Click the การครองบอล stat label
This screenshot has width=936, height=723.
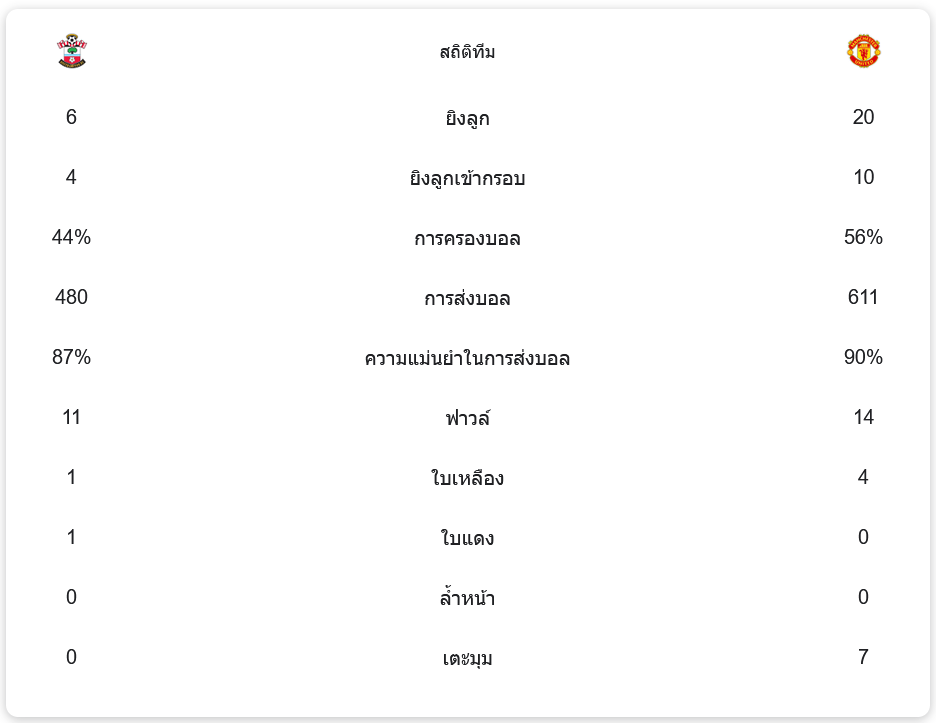pyautogui.click(x=467, y=239)
